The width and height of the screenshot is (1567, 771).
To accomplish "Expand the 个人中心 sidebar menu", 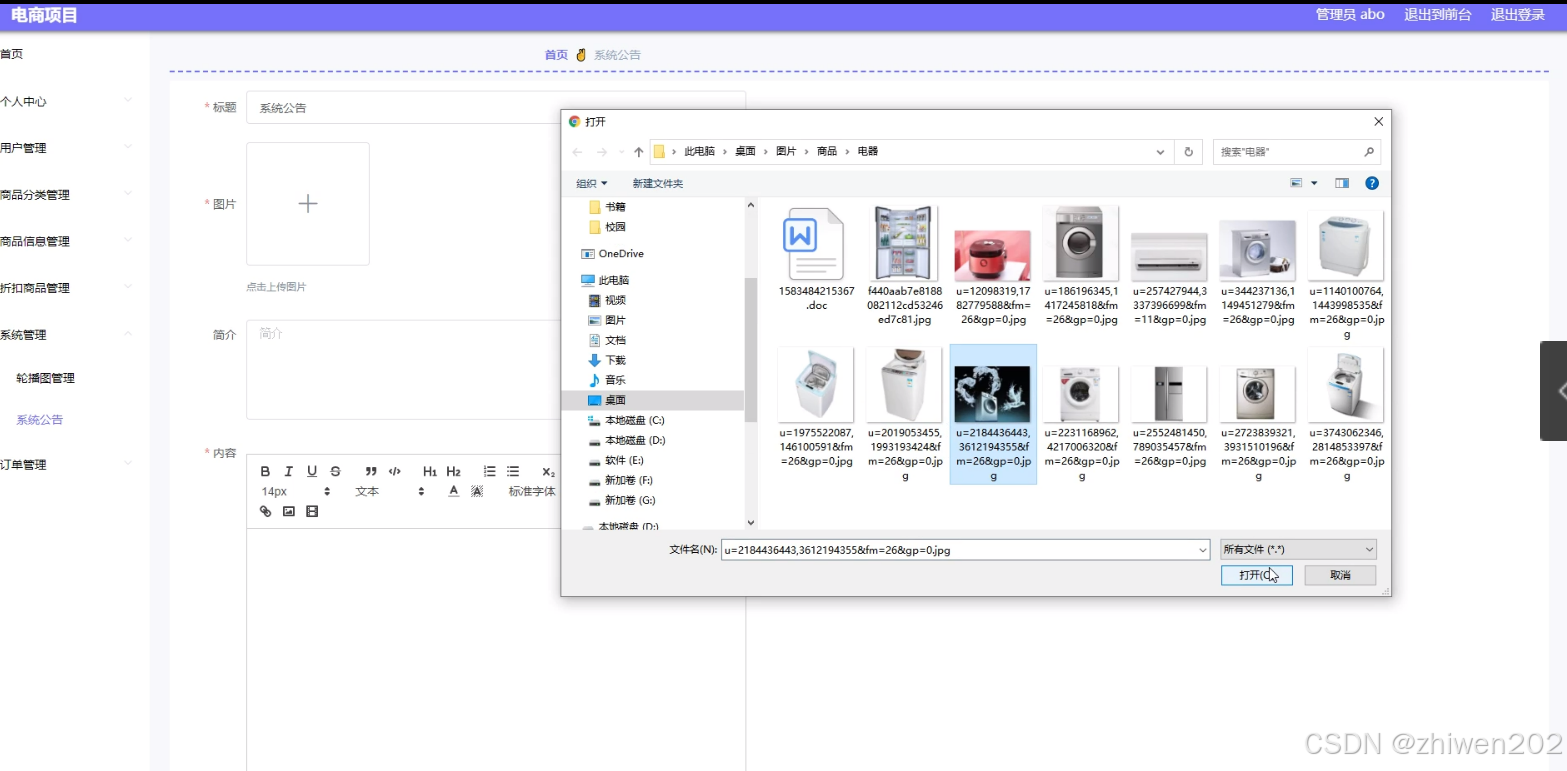I will (67, 101).
